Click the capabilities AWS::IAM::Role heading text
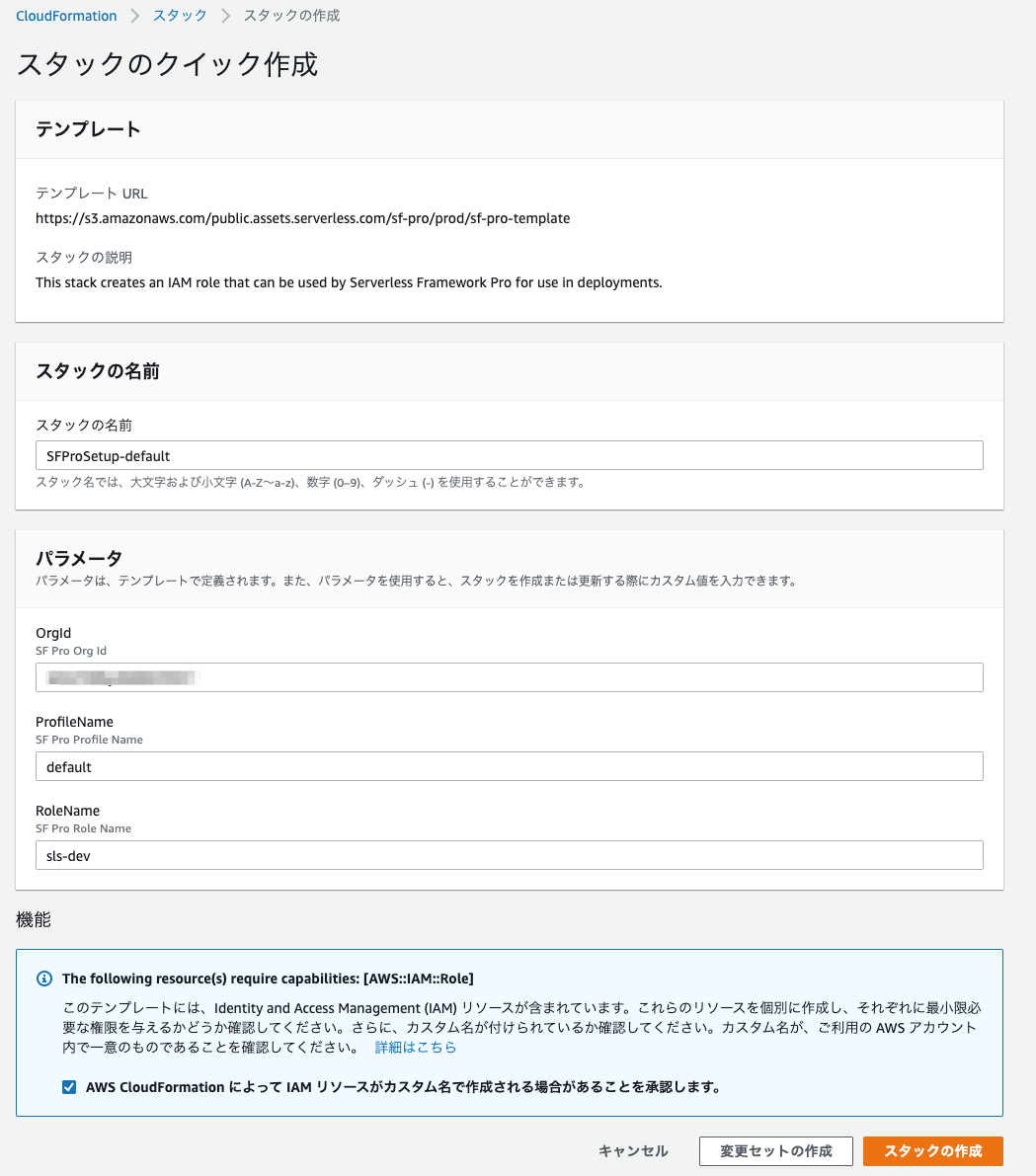Image resolution: width=1036 pixels, height=1176 pixels. (268, 978)
